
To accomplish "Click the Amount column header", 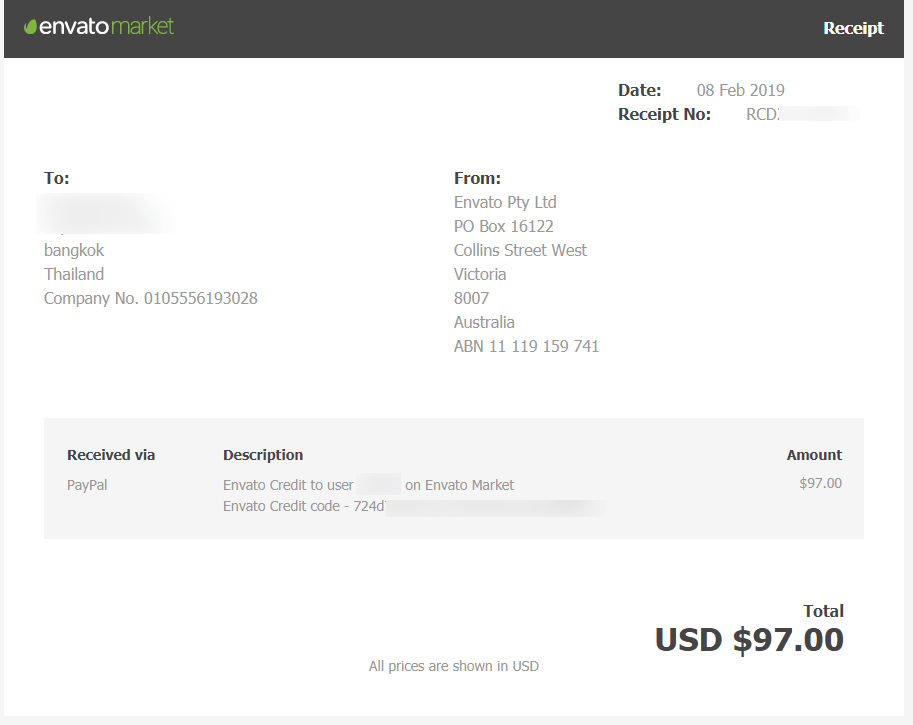I will pos(814,455).
